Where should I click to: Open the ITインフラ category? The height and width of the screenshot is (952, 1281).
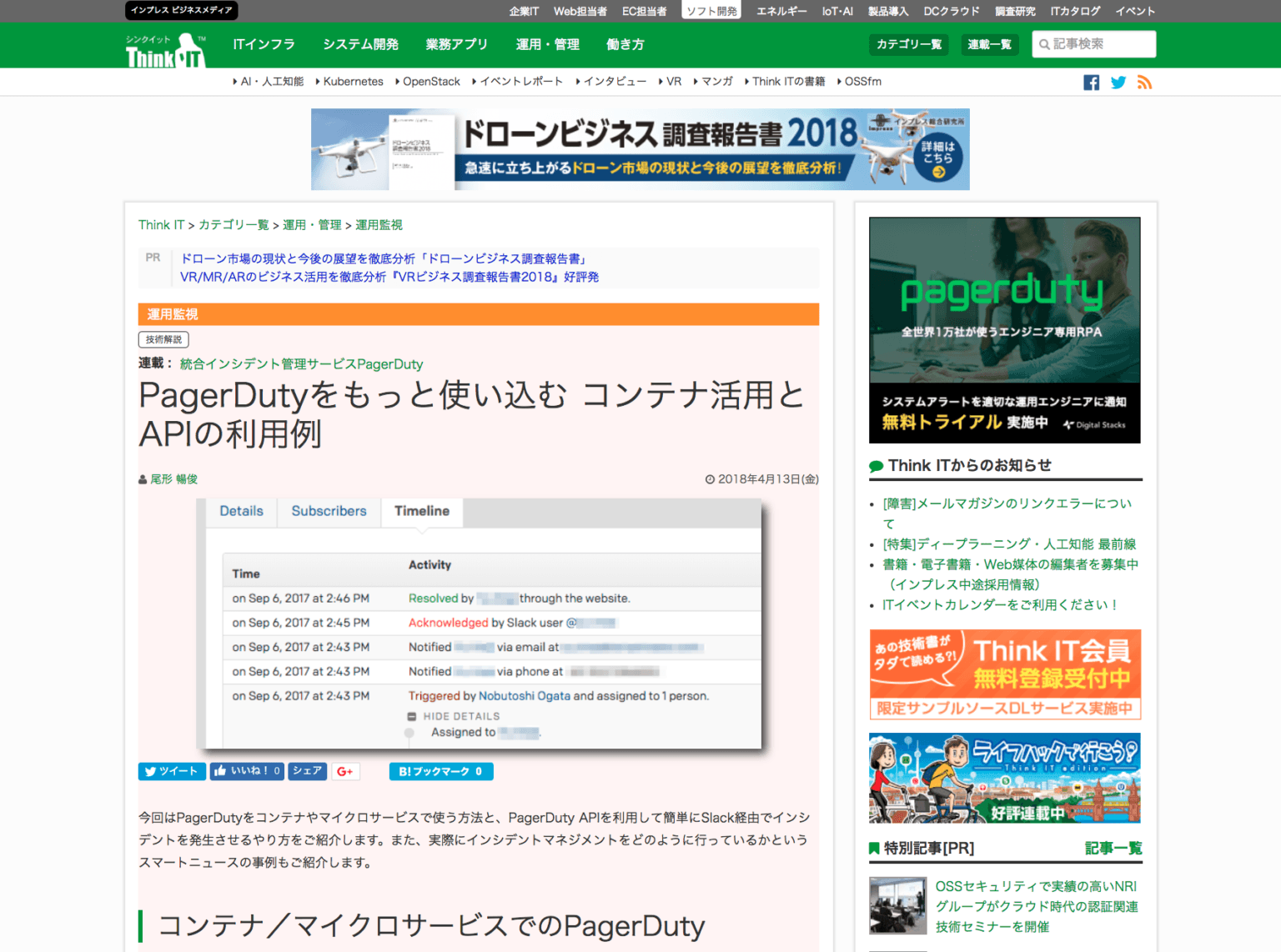pyautogui.click(x=264, y=44)
